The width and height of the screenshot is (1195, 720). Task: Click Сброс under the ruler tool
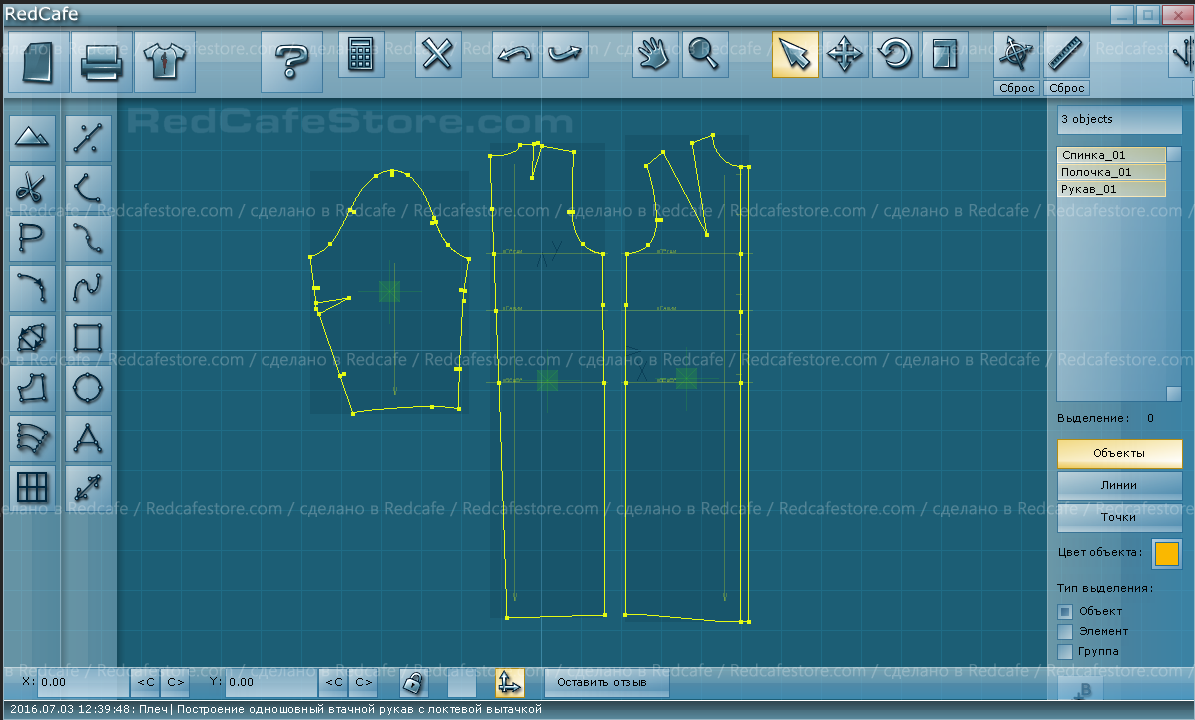[1066, 88]
